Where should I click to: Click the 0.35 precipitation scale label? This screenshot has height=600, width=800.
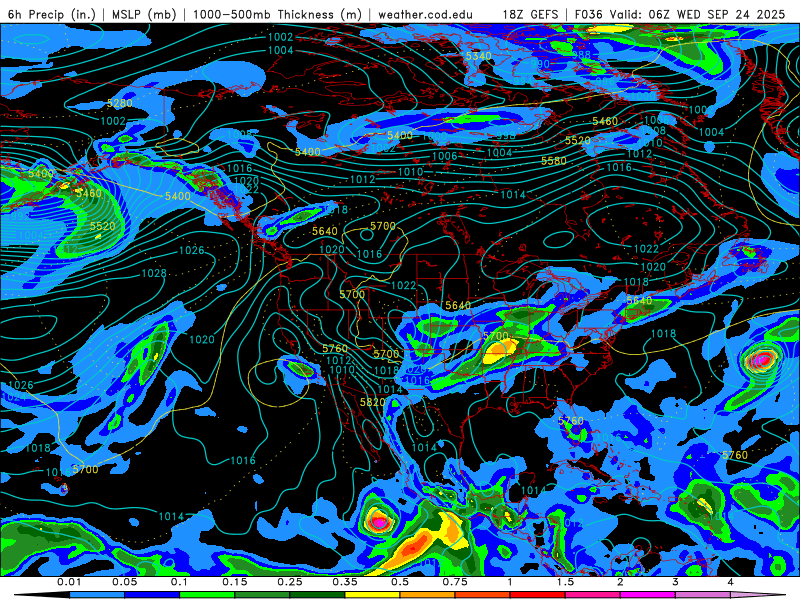pos(345,582)
